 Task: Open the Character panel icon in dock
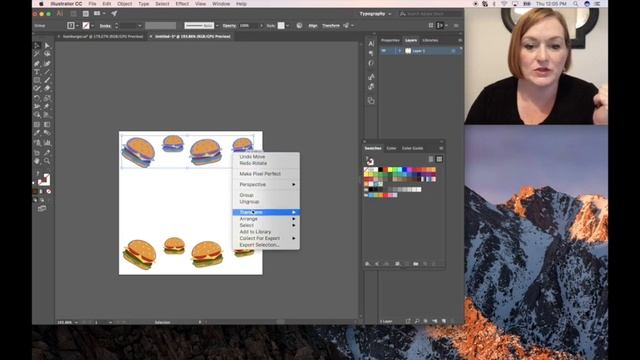pos(371,44)
